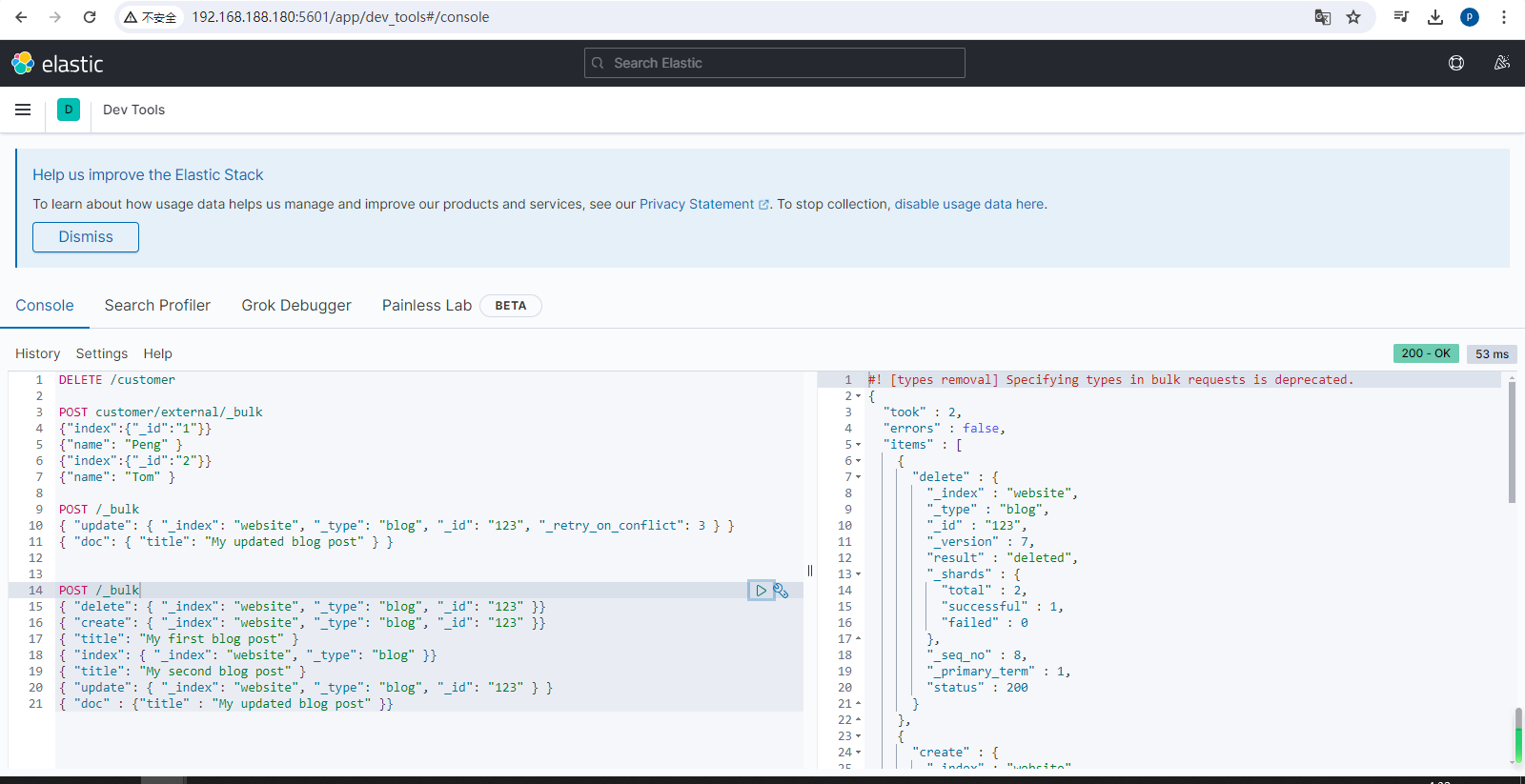Open the wrench request options icon
The height and width of the screenshot is (784, 1525).
click(x=782, y=591)
